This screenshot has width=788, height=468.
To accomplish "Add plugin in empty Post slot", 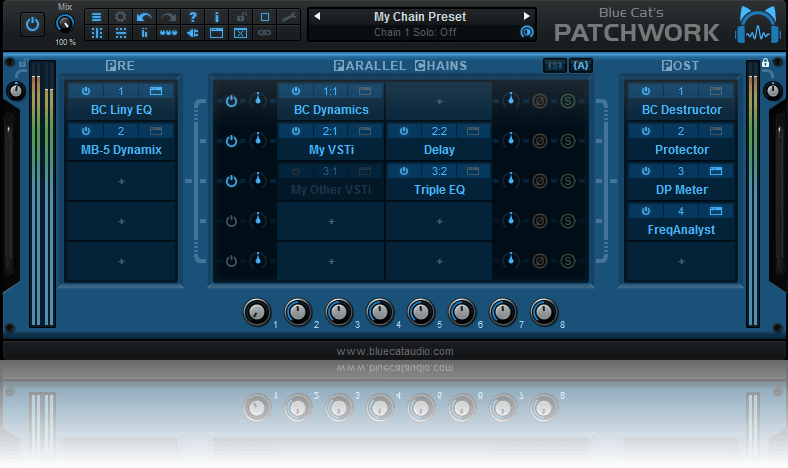I will 681,261.
